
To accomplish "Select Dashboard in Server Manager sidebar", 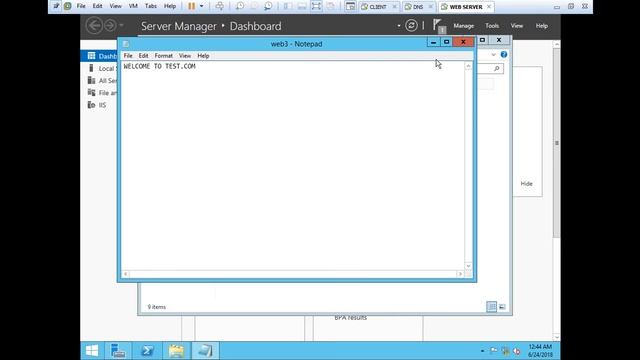I will point(99,56).
